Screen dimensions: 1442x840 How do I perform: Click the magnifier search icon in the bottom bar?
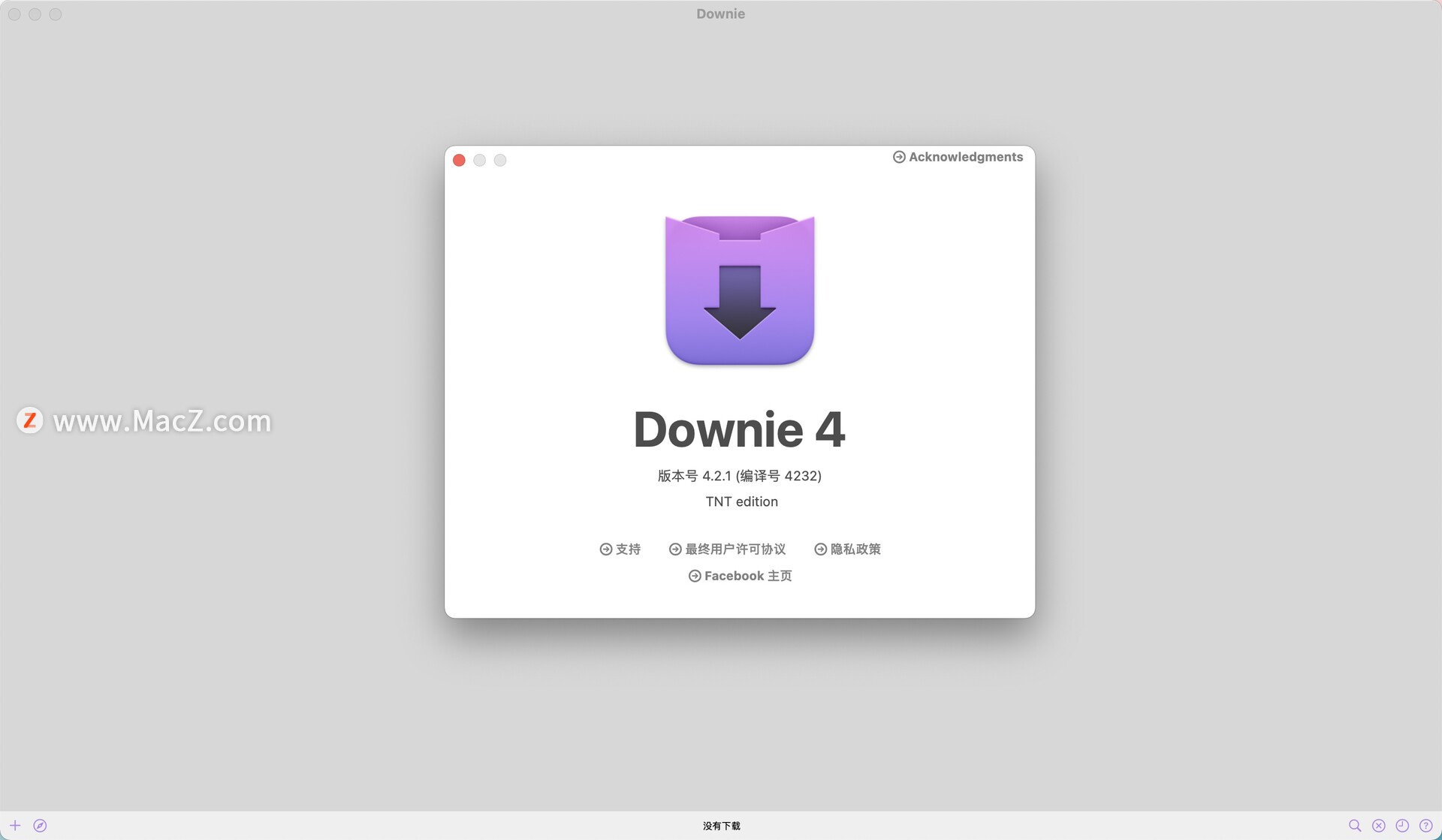1355,825
